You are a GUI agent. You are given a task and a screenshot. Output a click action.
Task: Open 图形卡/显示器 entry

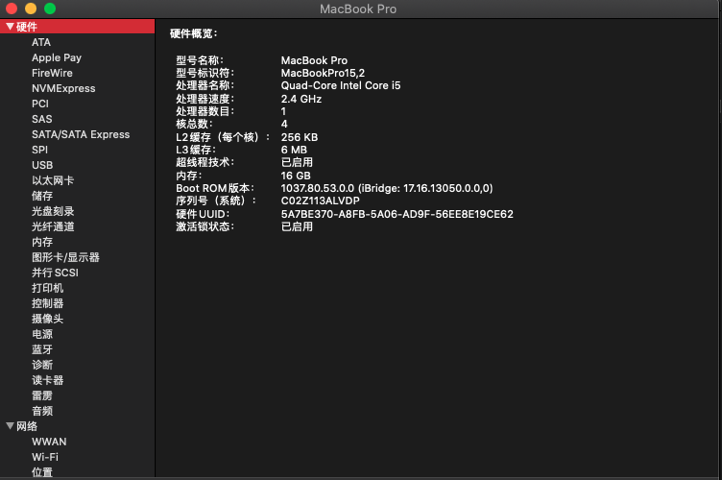[65, 257]
